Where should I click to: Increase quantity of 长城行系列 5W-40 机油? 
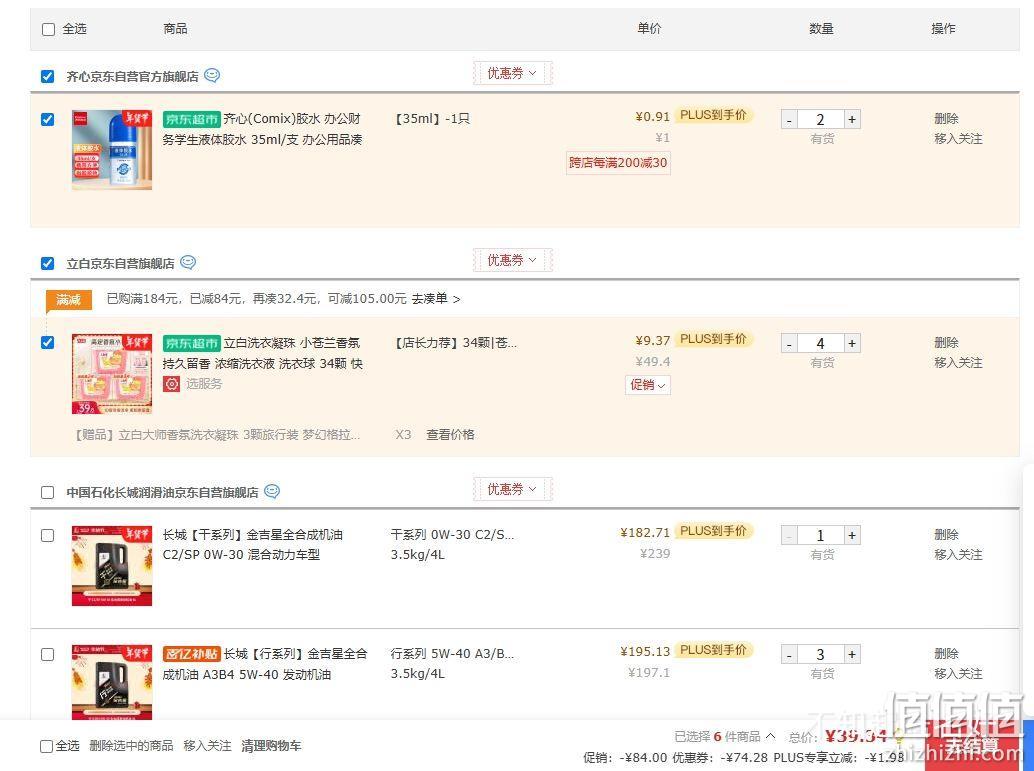(x=852, y=654)
